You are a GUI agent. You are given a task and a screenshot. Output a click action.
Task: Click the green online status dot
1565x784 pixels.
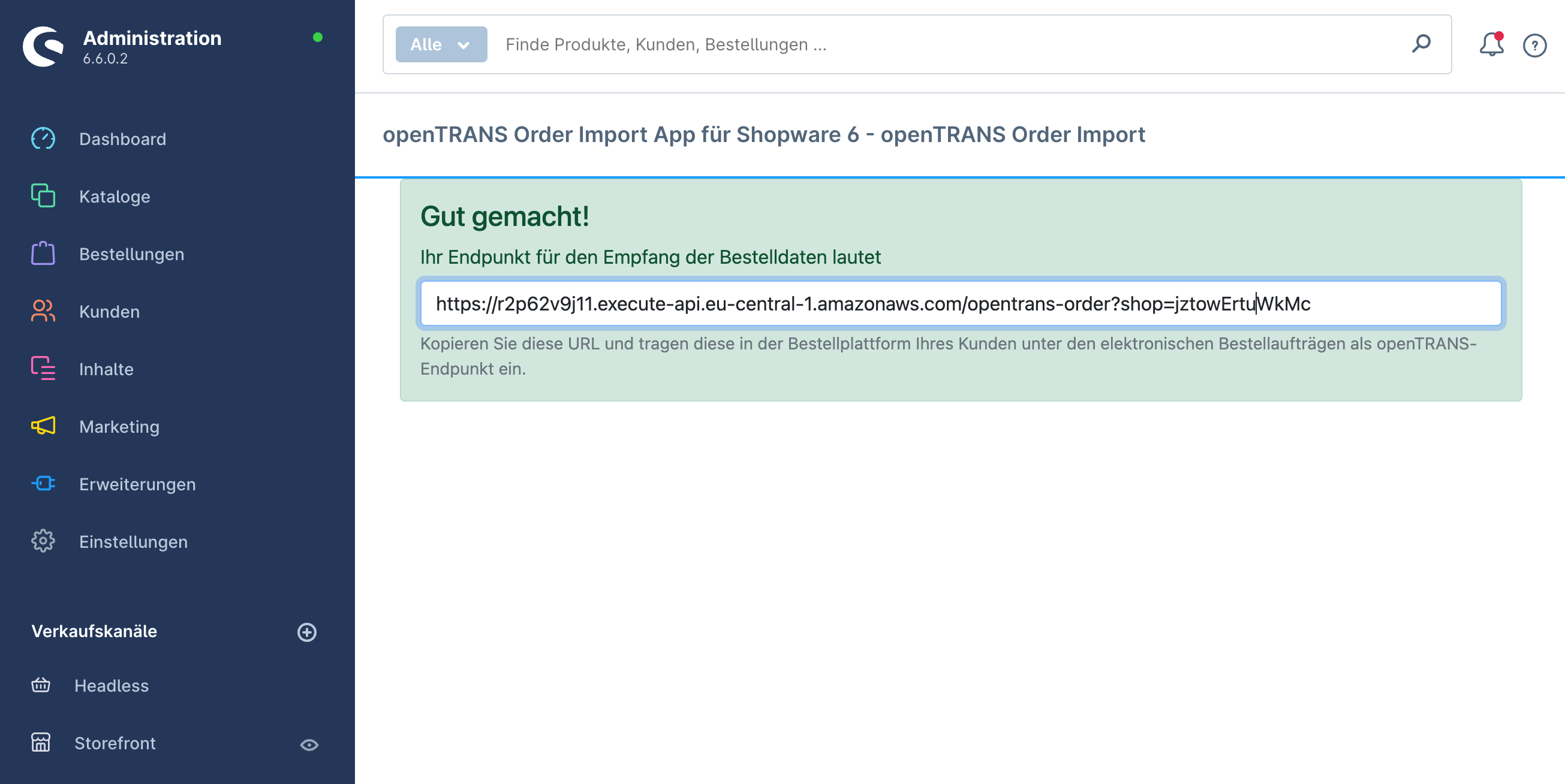tap(317, 37)
